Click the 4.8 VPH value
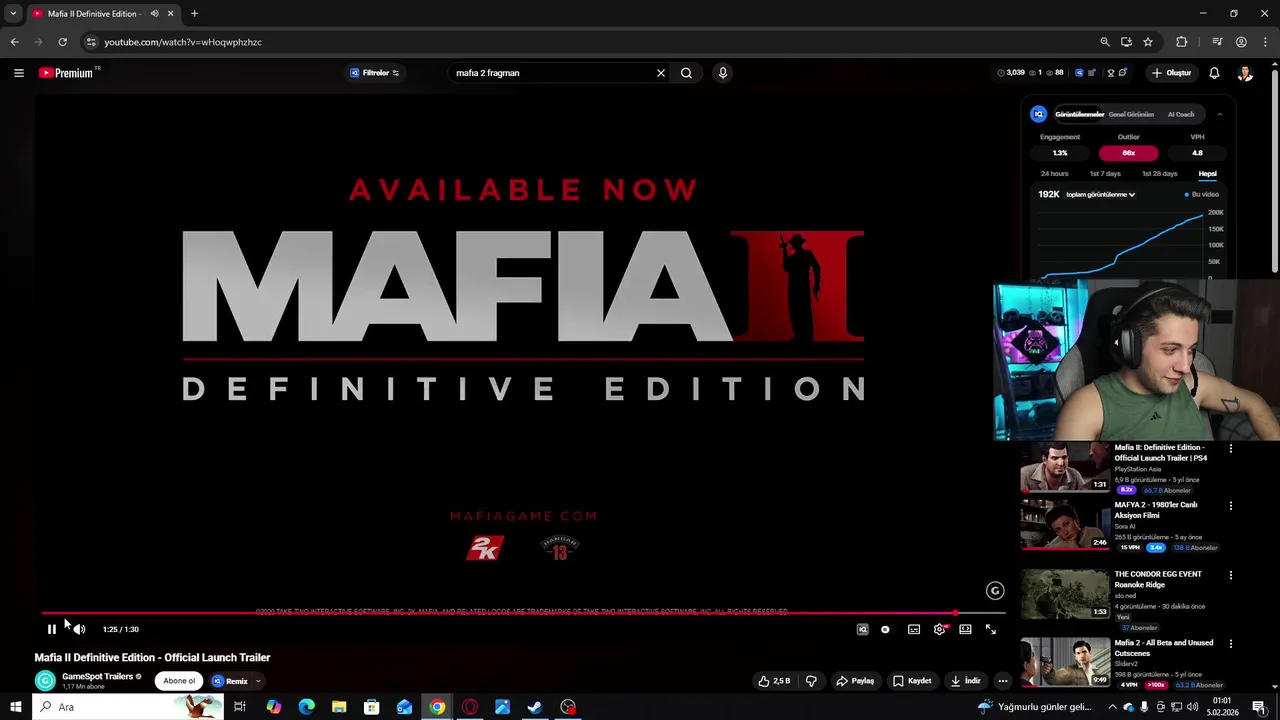This screenshot has height=720, width=1280. pyautogui.click(x=1197, y=153)
